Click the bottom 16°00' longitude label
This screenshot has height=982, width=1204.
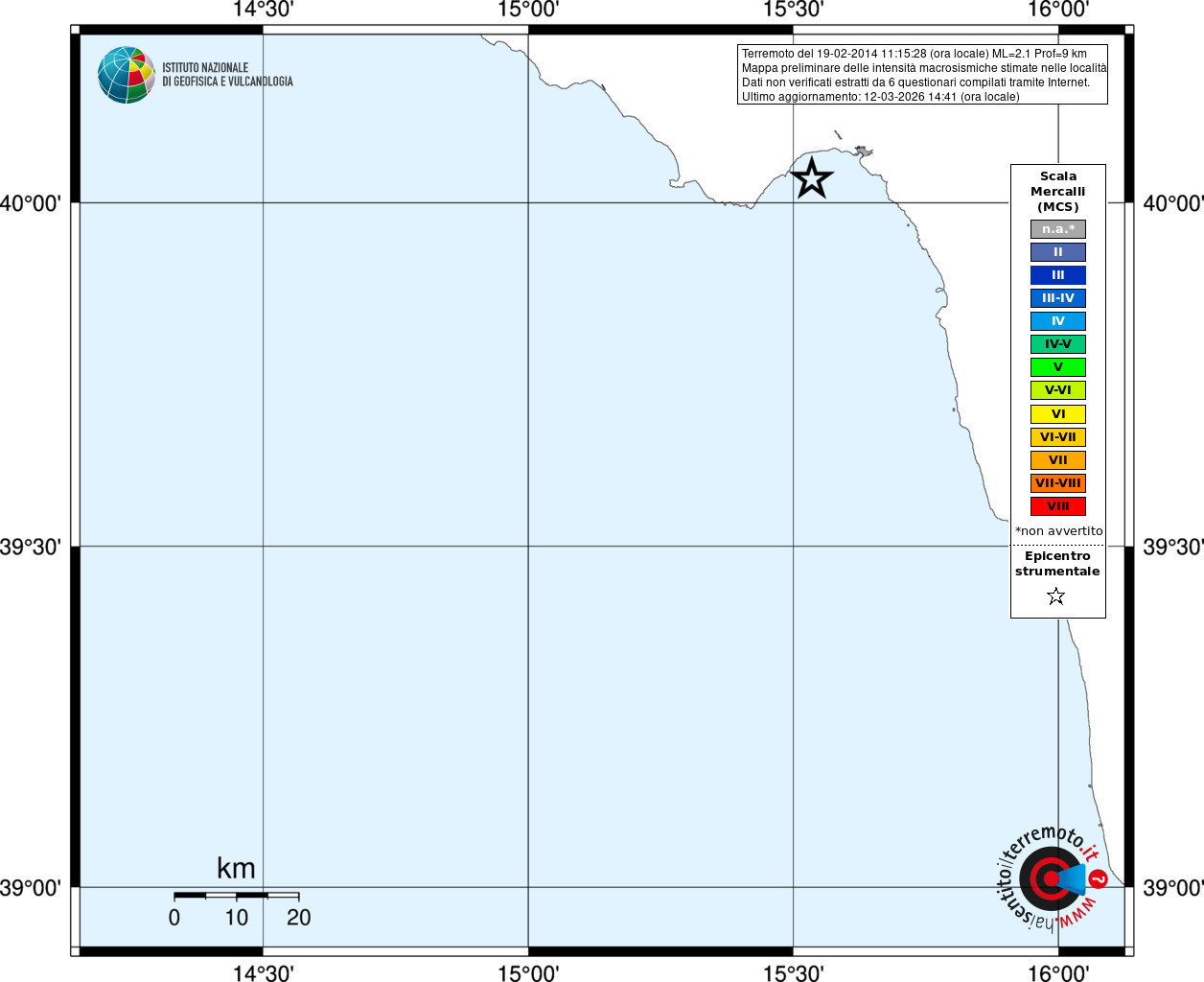(x=1058, y=973)
